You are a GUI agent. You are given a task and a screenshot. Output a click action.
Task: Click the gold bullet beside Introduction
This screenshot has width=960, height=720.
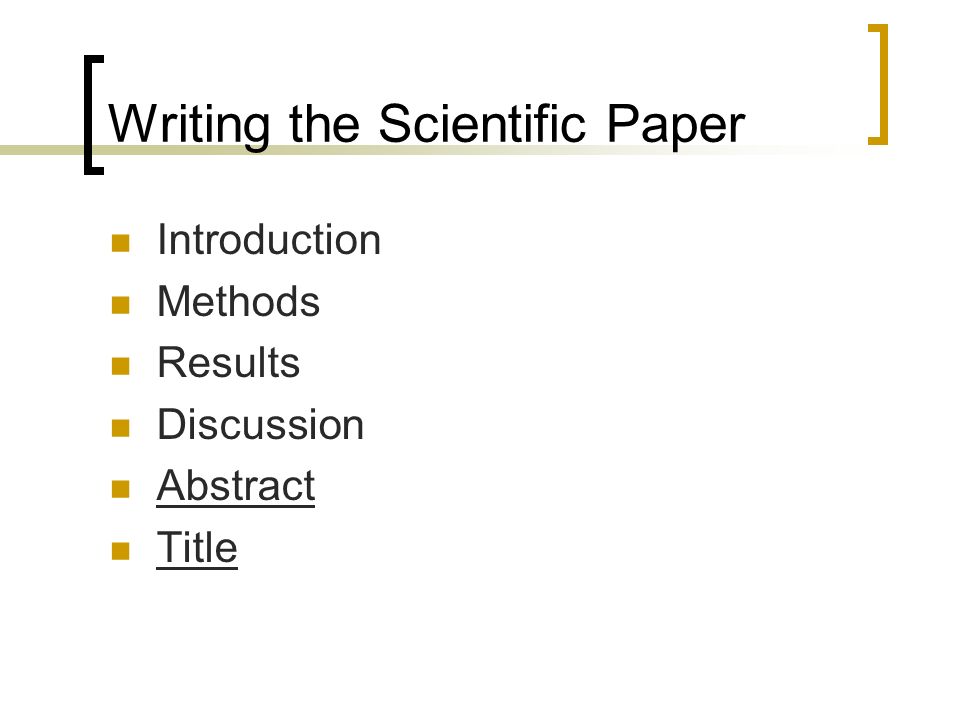pyautogui.click(x=121, y=243)
